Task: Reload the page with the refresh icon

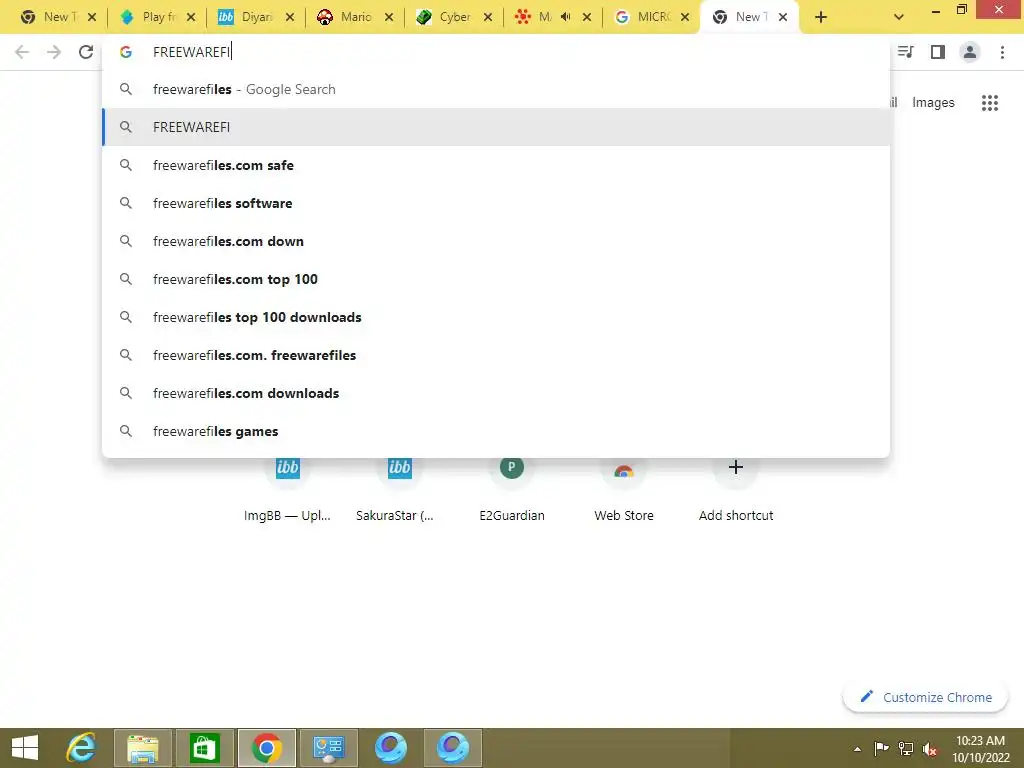Action: pos(86,52)
